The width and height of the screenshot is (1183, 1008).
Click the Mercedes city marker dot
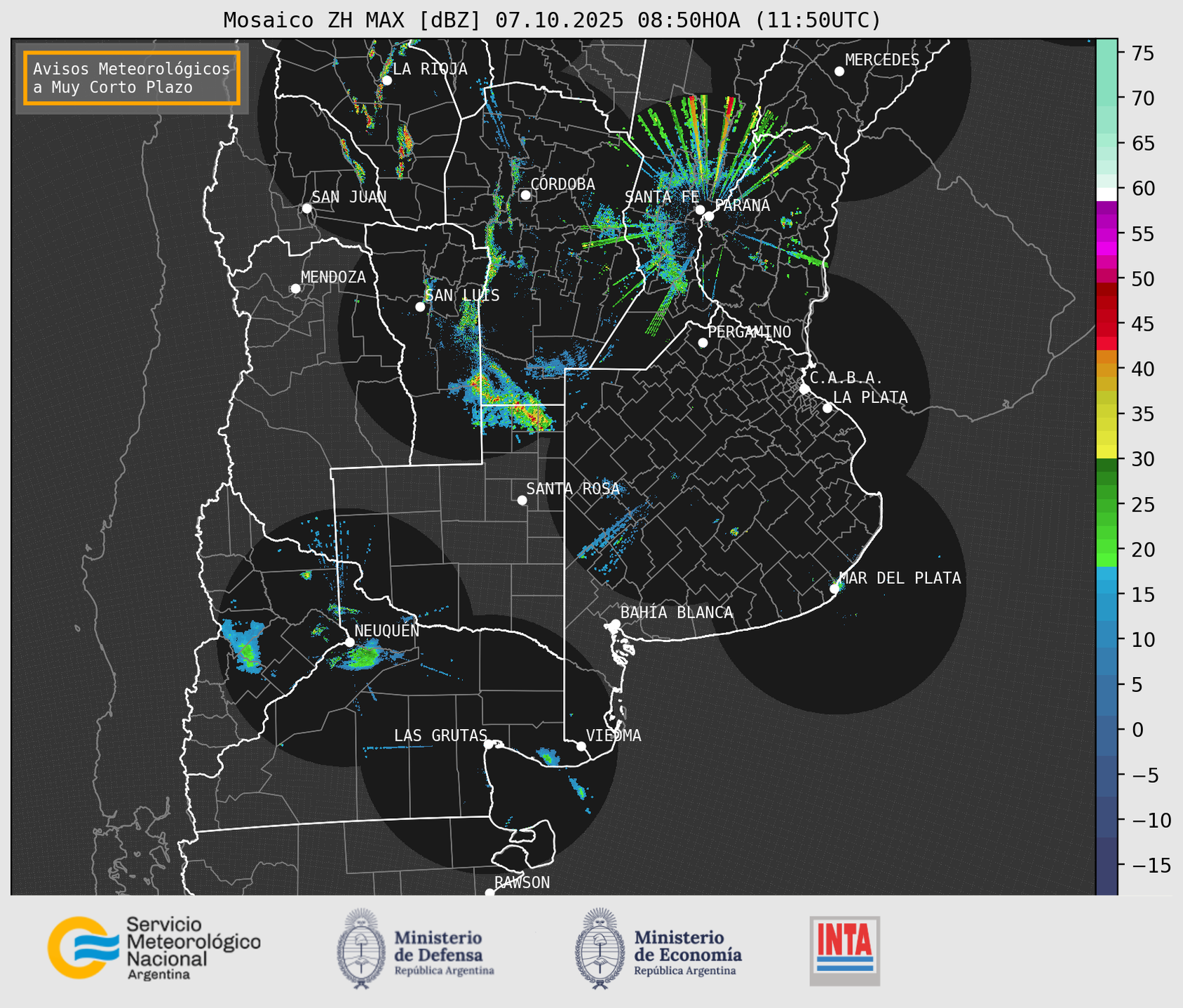[x=839, y=71]
